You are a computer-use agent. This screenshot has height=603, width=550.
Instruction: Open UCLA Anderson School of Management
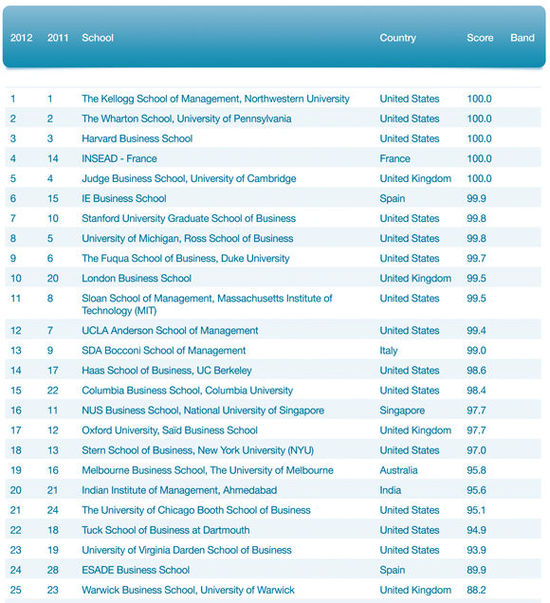[x=170, y=331]
